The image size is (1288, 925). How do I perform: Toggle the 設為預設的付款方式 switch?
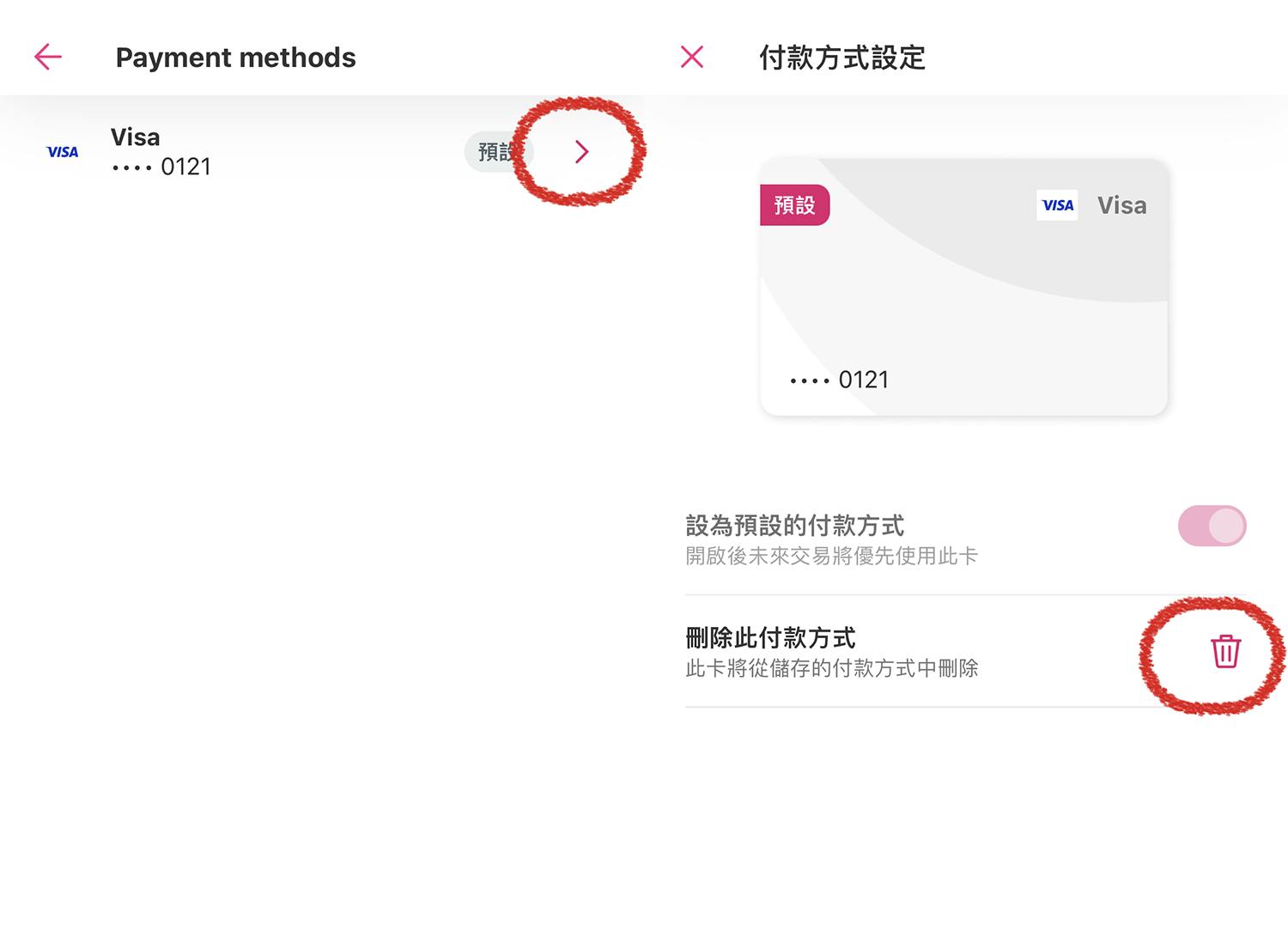(x=1212, y=526)
